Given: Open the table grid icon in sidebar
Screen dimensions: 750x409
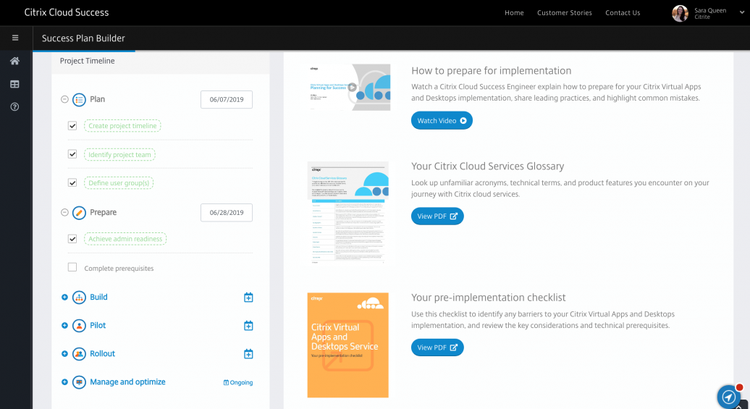Looking at the screenshot, I should pyautogui.click(x=15, y=84).
